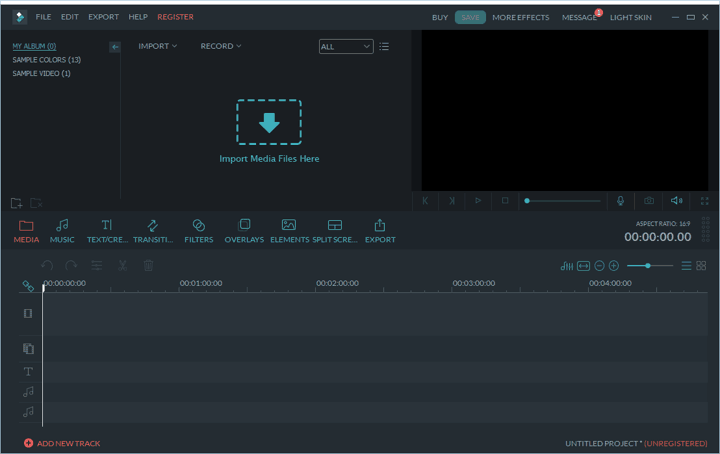The height and width of the screenshot is (454, 720).
Task: Switch to LIGHT SKIN theme
Action: tap(630, 17)
